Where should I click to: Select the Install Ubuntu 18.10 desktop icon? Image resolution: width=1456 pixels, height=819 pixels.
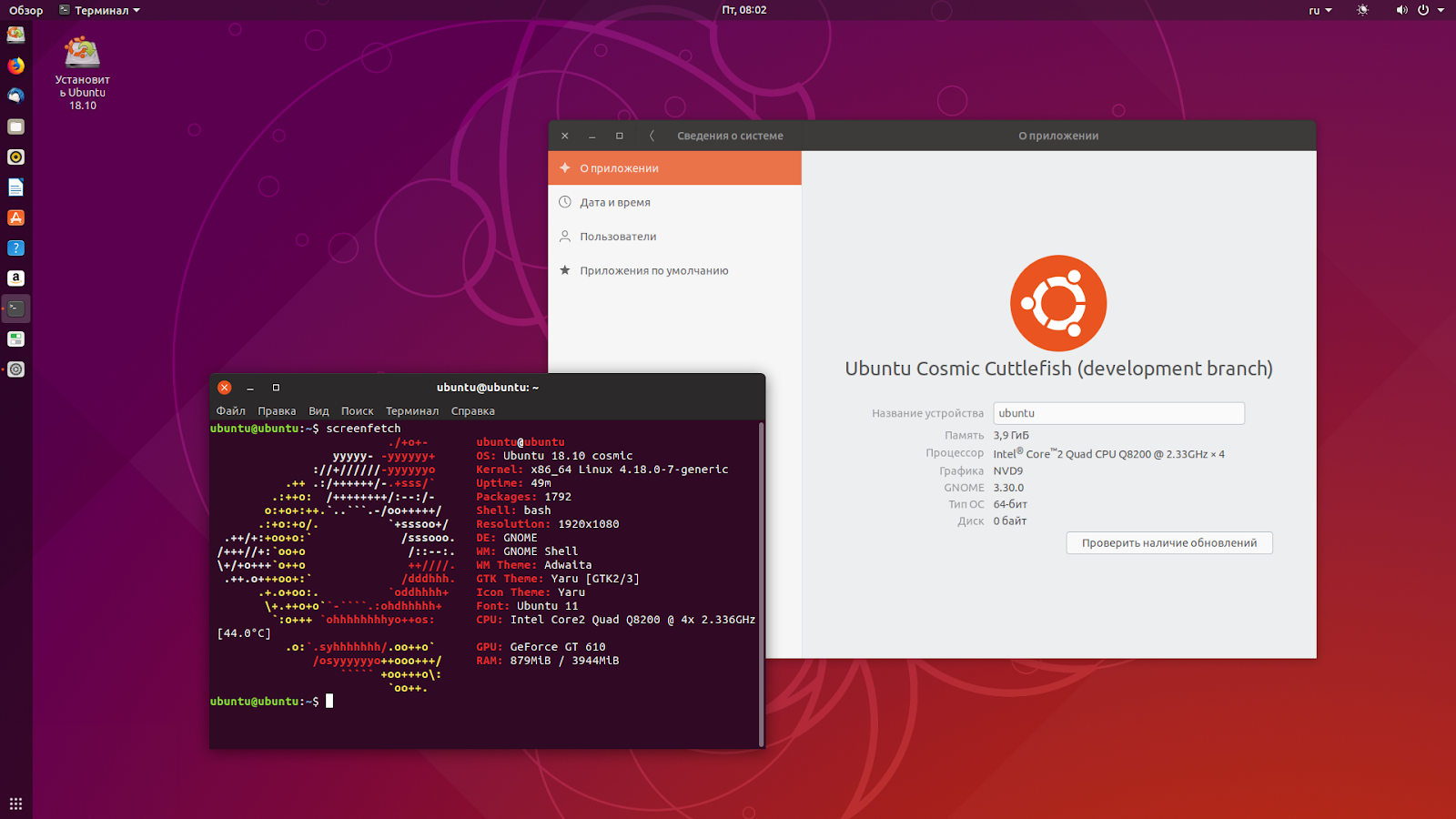tap(82, 73)
